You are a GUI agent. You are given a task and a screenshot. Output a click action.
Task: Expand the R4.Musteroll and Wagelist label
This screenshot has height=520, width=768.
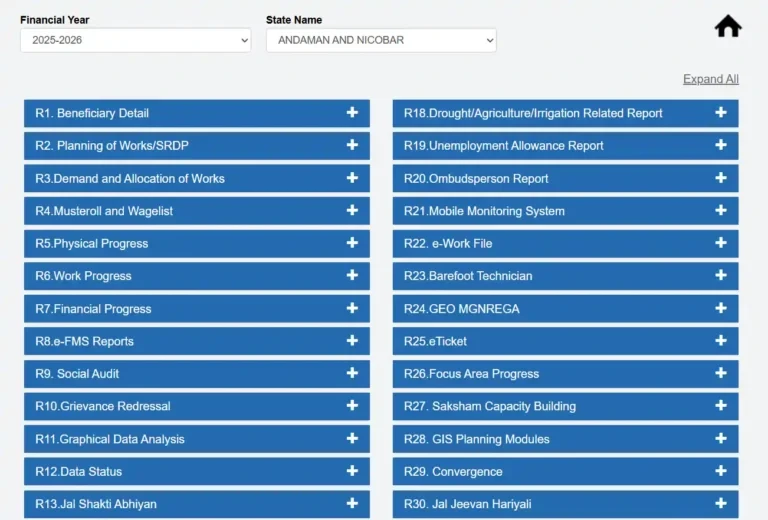(x=104, y=211)
